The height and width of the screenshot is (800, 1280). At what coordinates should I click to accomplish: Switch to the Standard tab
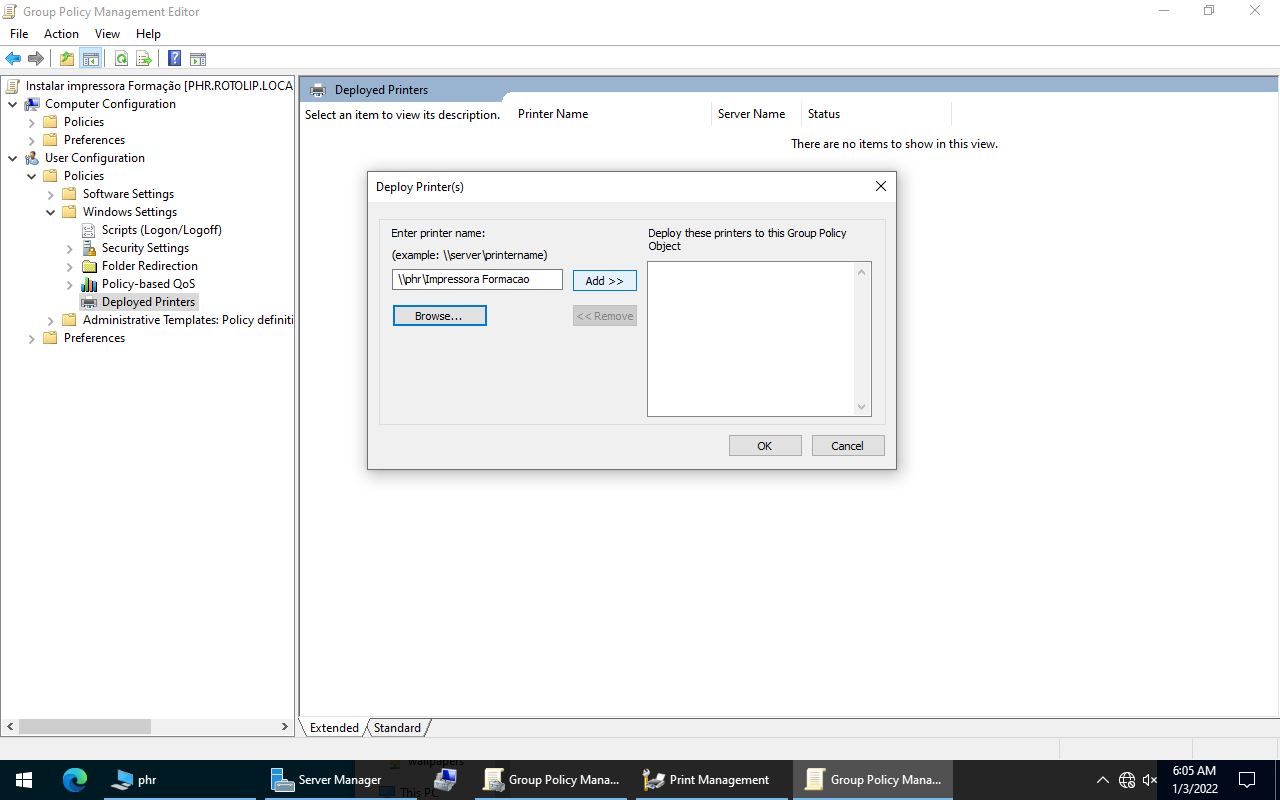(x=397, y=728)
